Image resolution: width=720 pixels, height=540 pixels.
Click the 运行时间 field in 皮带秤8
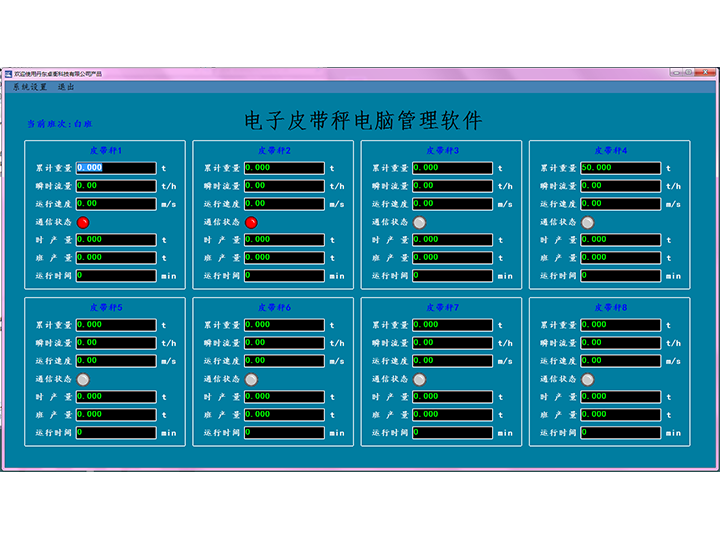pos(620,433)
